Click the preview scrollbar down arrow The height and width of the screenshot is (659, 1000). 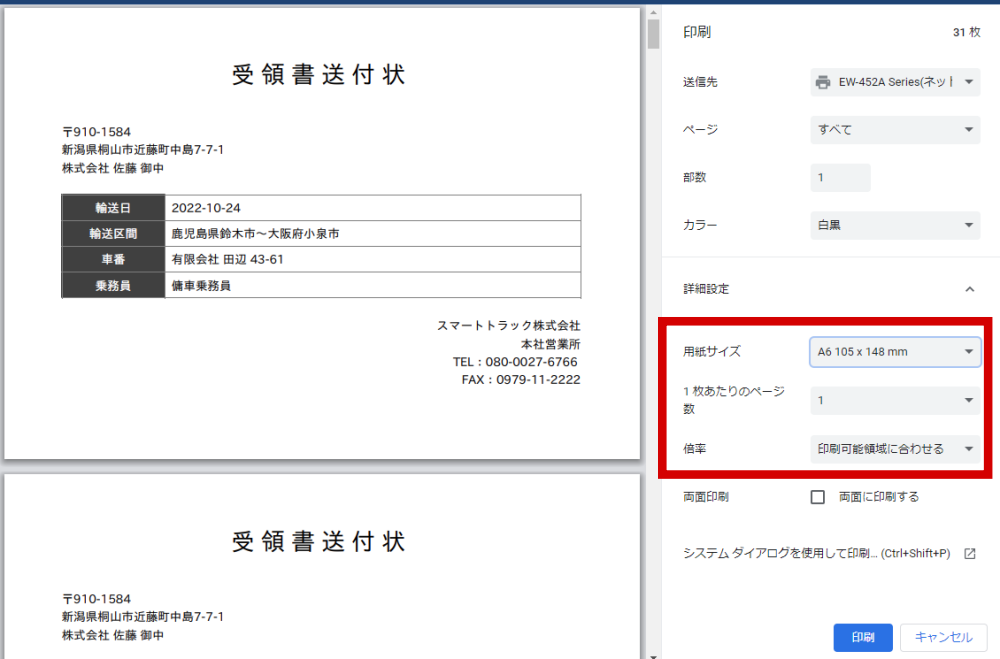654,655
